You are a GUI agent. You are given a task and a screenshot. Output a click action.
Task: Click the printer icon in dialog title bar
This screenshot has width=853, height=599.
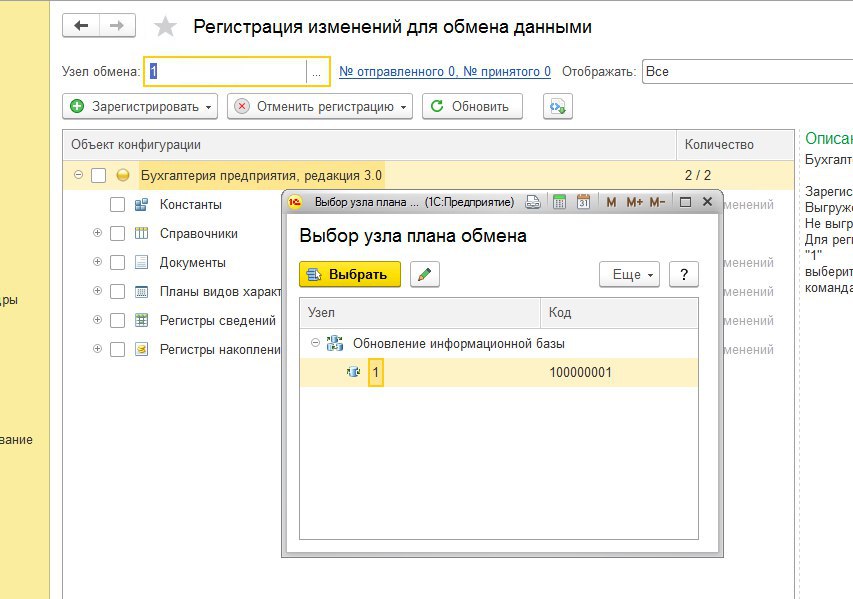click(533, 202)
